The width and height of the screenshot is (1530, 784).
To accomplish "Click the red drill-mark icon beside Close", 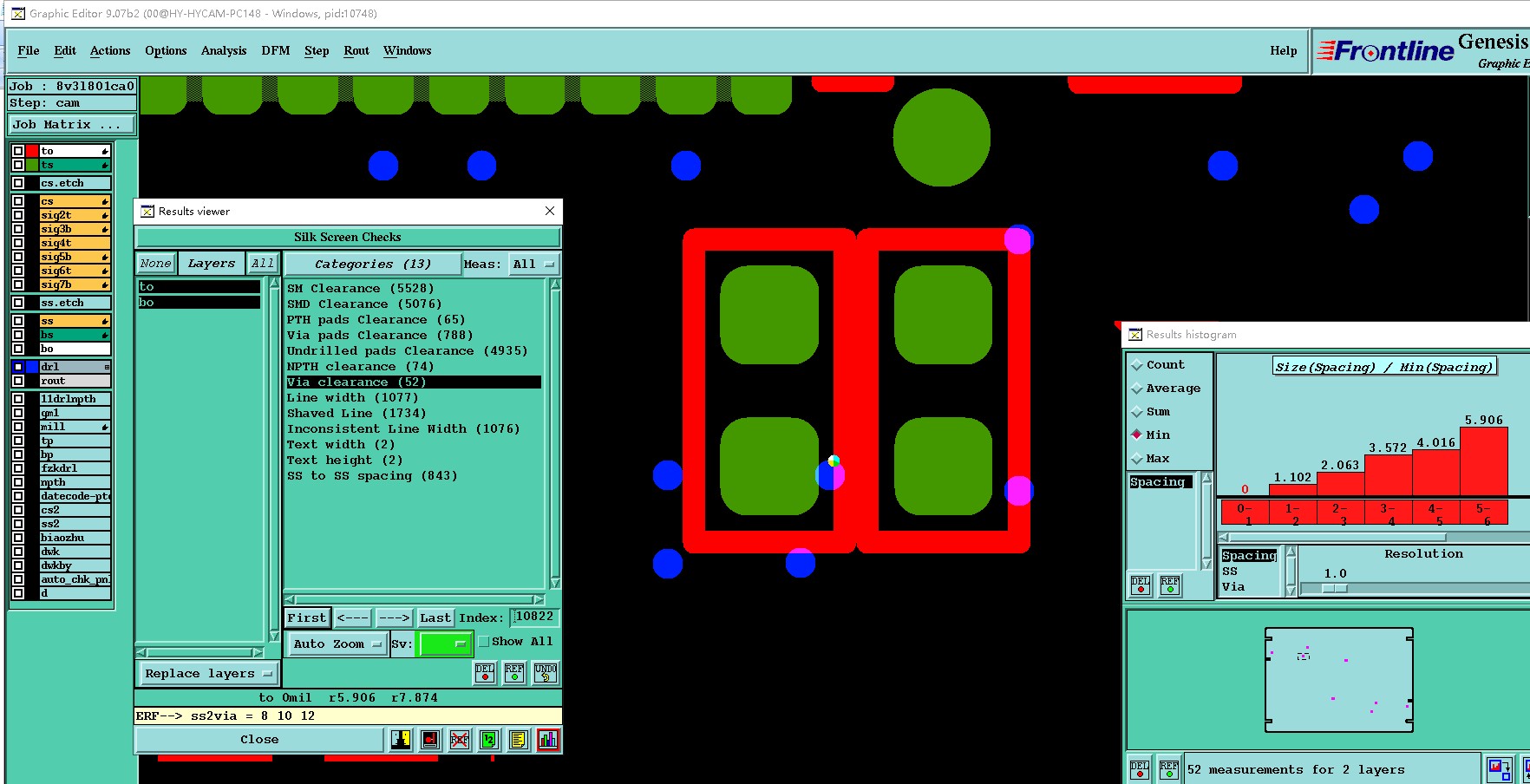I will [x=429, y=740].
